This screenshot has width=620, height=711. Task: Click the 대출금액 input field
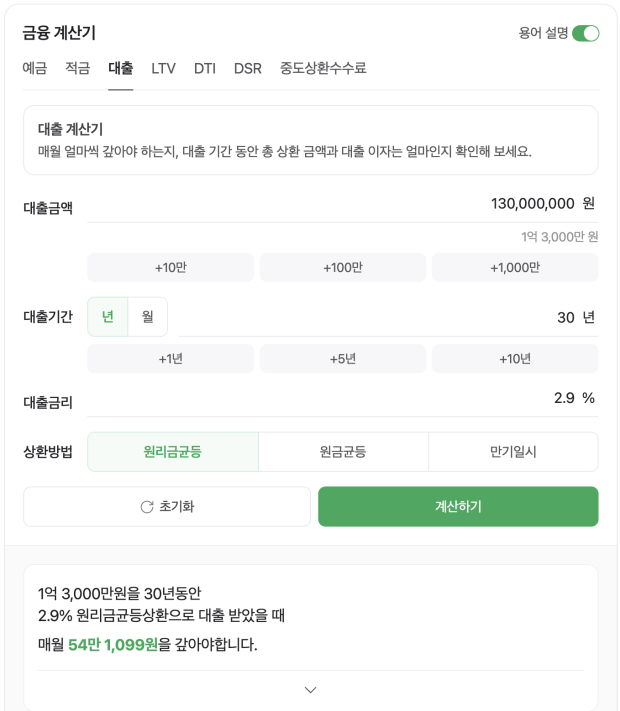(x=330, y=204)
